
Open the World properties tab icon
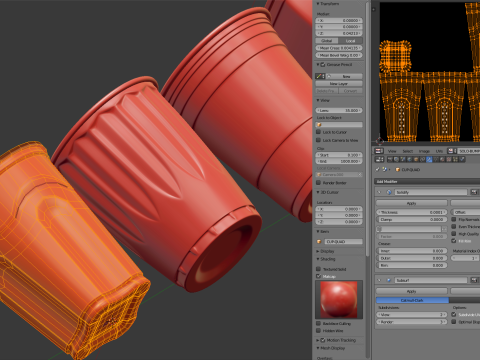pyautogui.click(x=409, y=159)
